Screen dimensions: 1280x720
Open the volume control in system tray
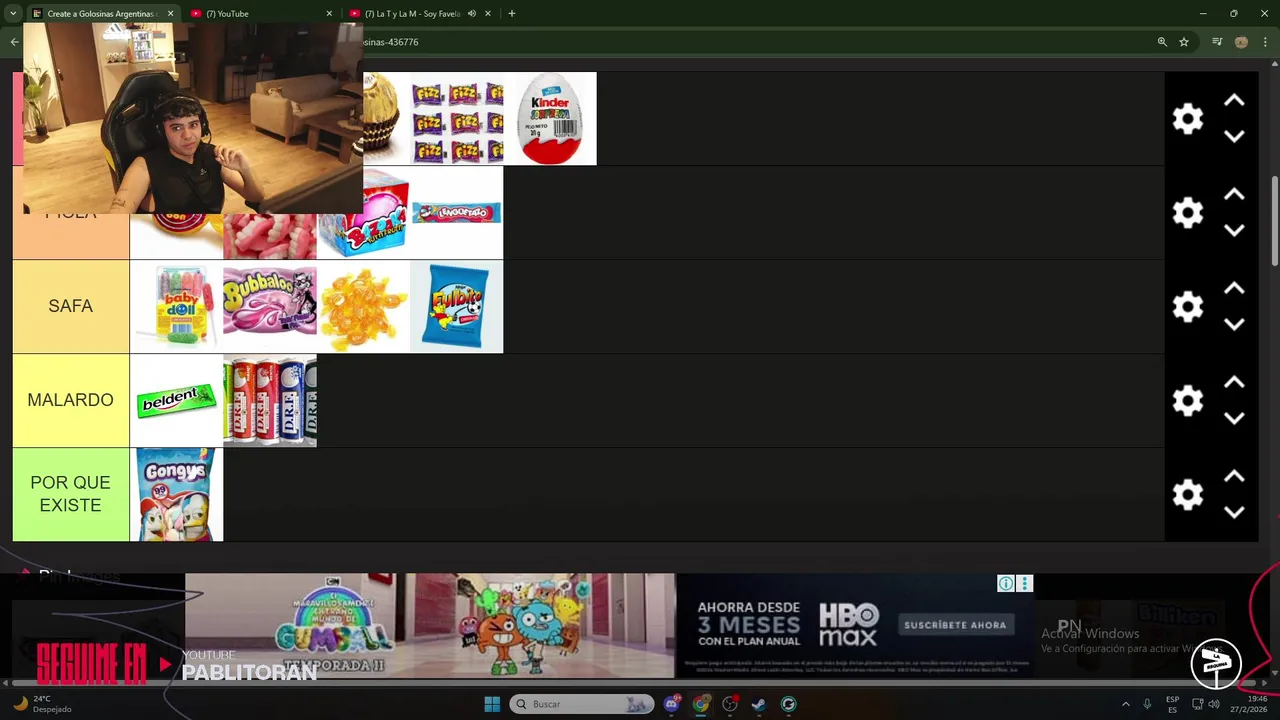(x=1214, y=704)
